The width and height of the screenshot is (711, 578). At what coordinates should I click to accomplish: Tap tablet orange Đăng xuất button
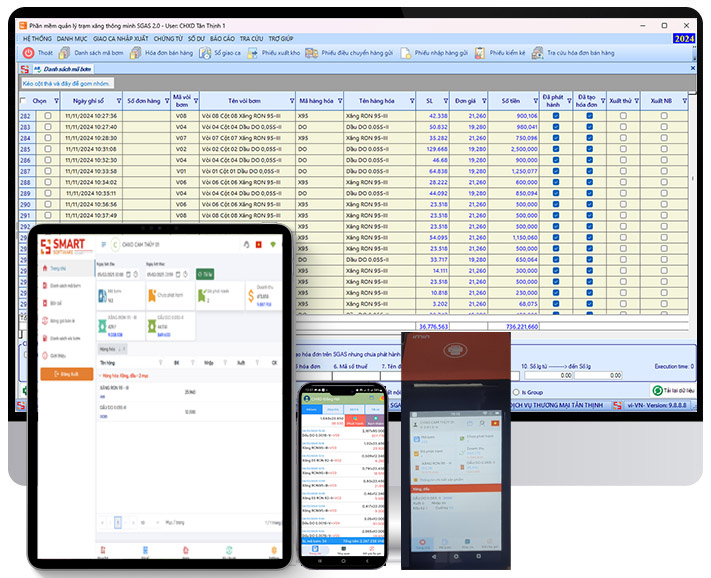pos(67,374)
